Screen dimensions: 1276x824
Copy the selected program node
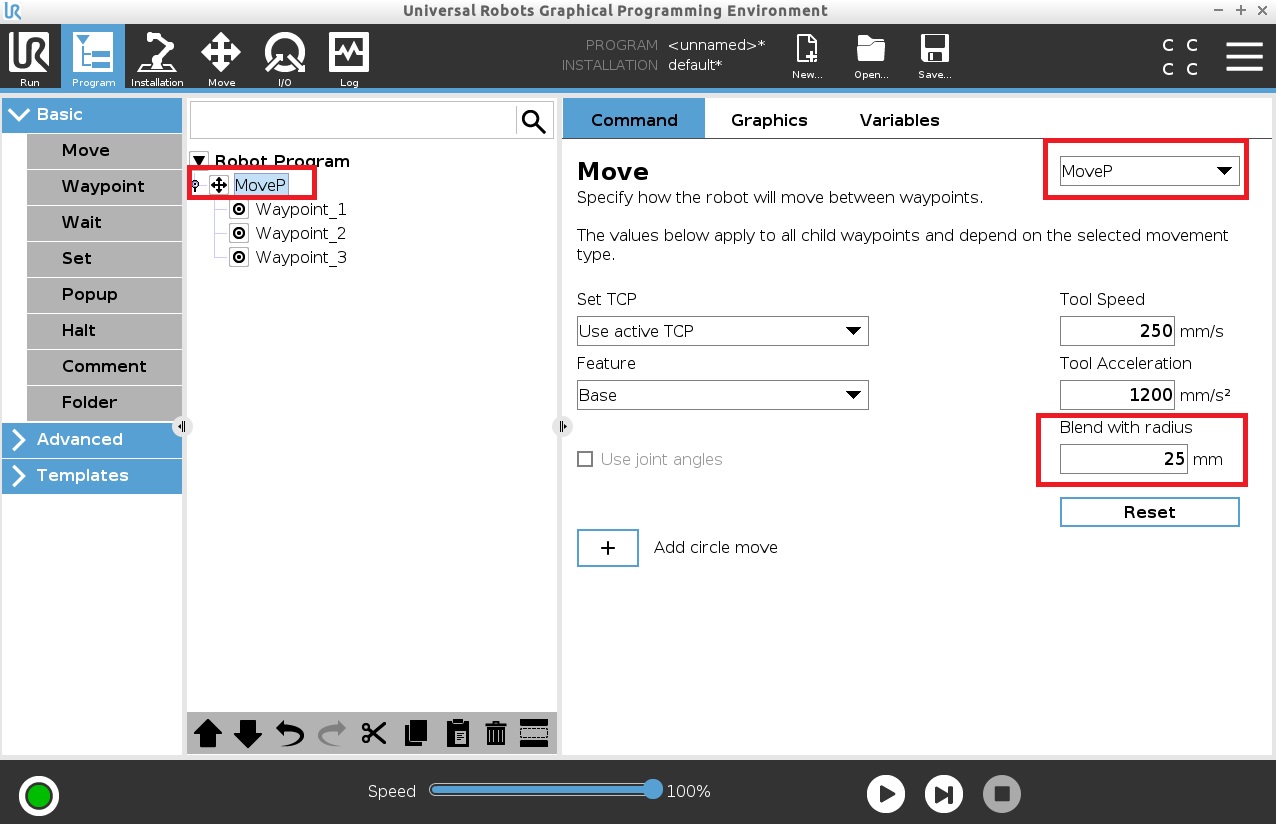(x=415, y=734)
